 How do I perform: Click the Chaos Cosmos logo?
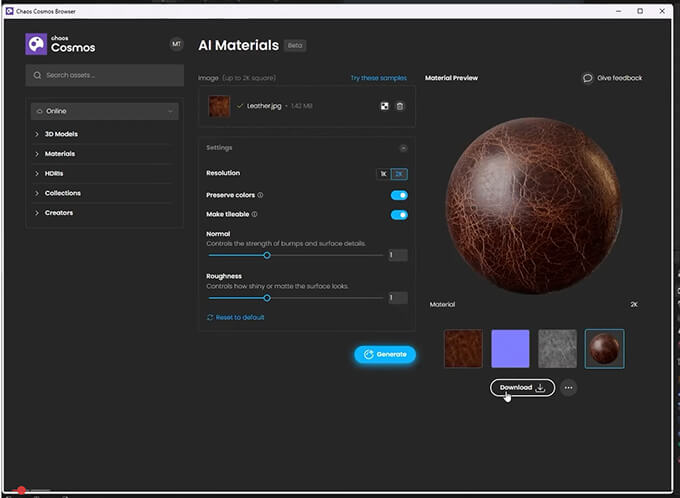36,45
